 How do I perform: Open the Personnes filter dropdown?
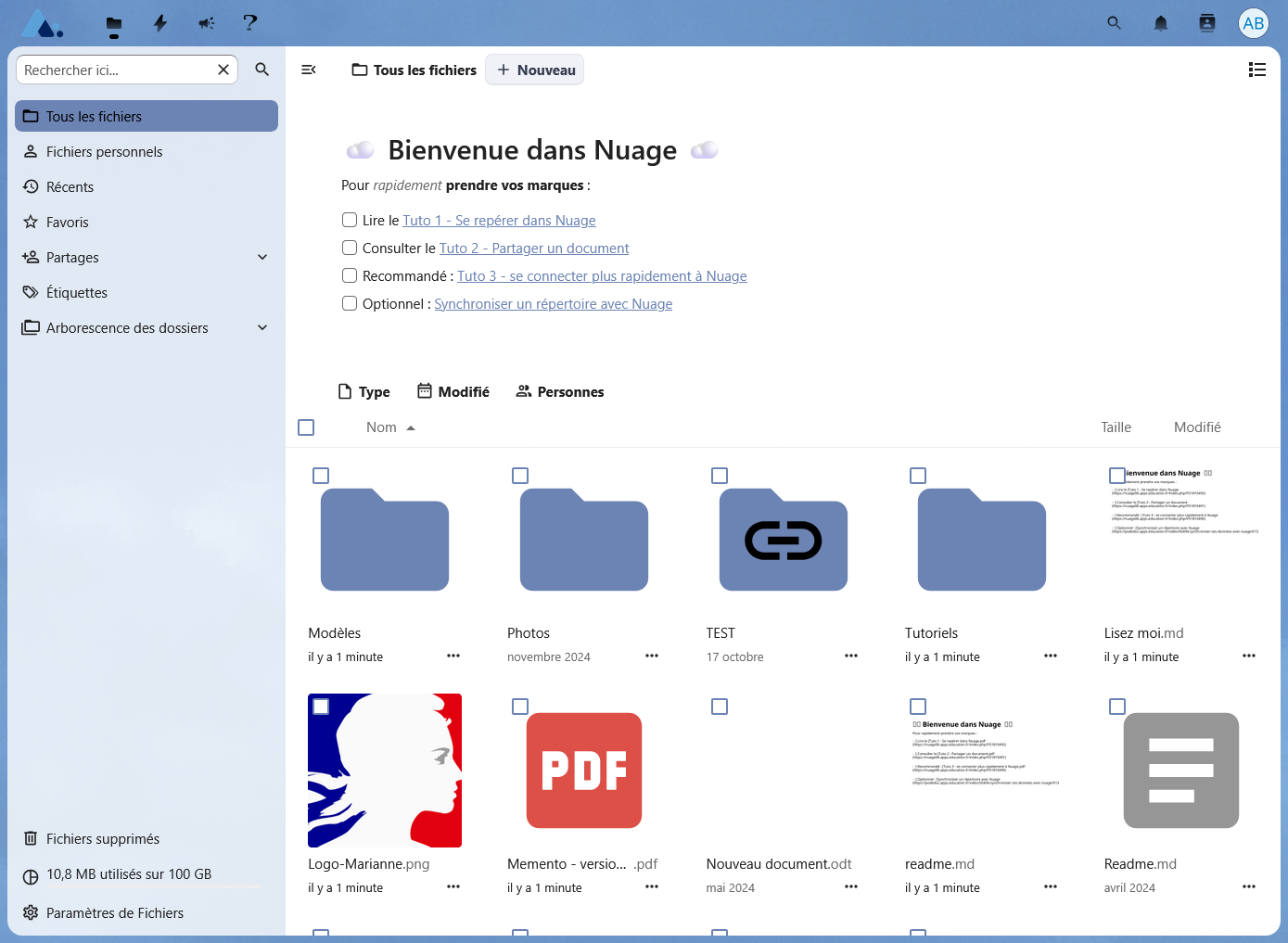[x=560, y=391]
